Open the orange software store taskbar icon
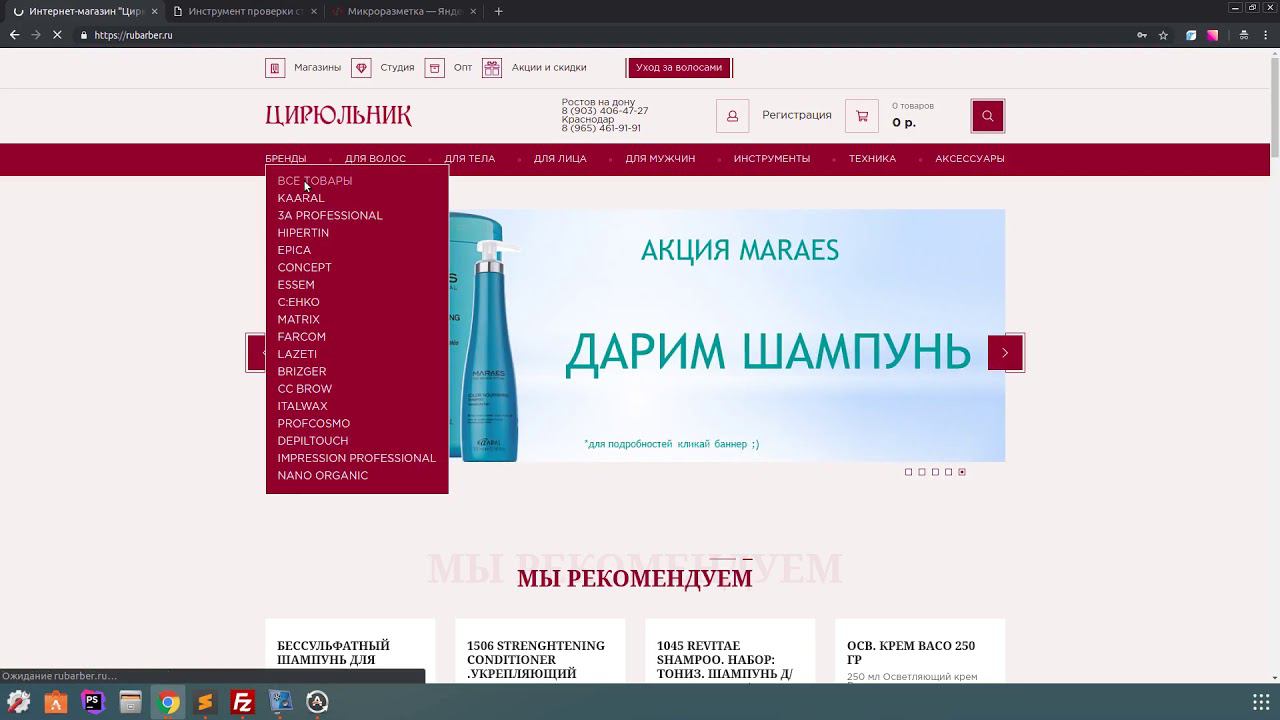 click(x=56, y=702)
